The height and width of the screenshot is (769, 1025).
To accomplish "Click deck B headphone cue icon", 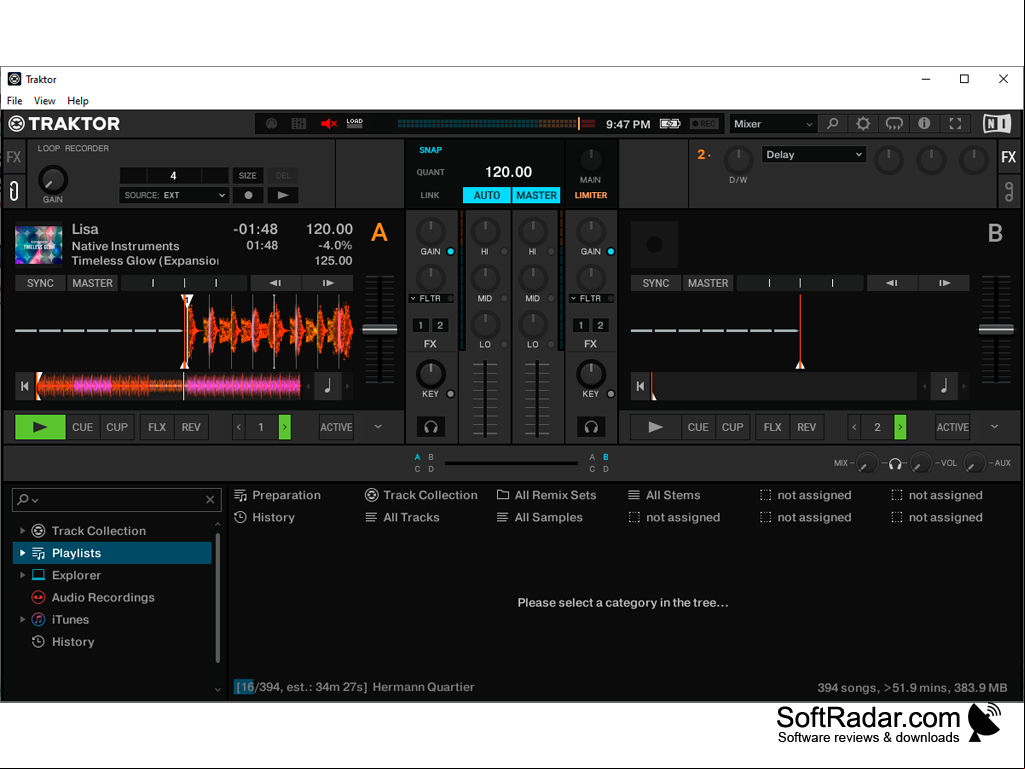I will coord(591,427).
